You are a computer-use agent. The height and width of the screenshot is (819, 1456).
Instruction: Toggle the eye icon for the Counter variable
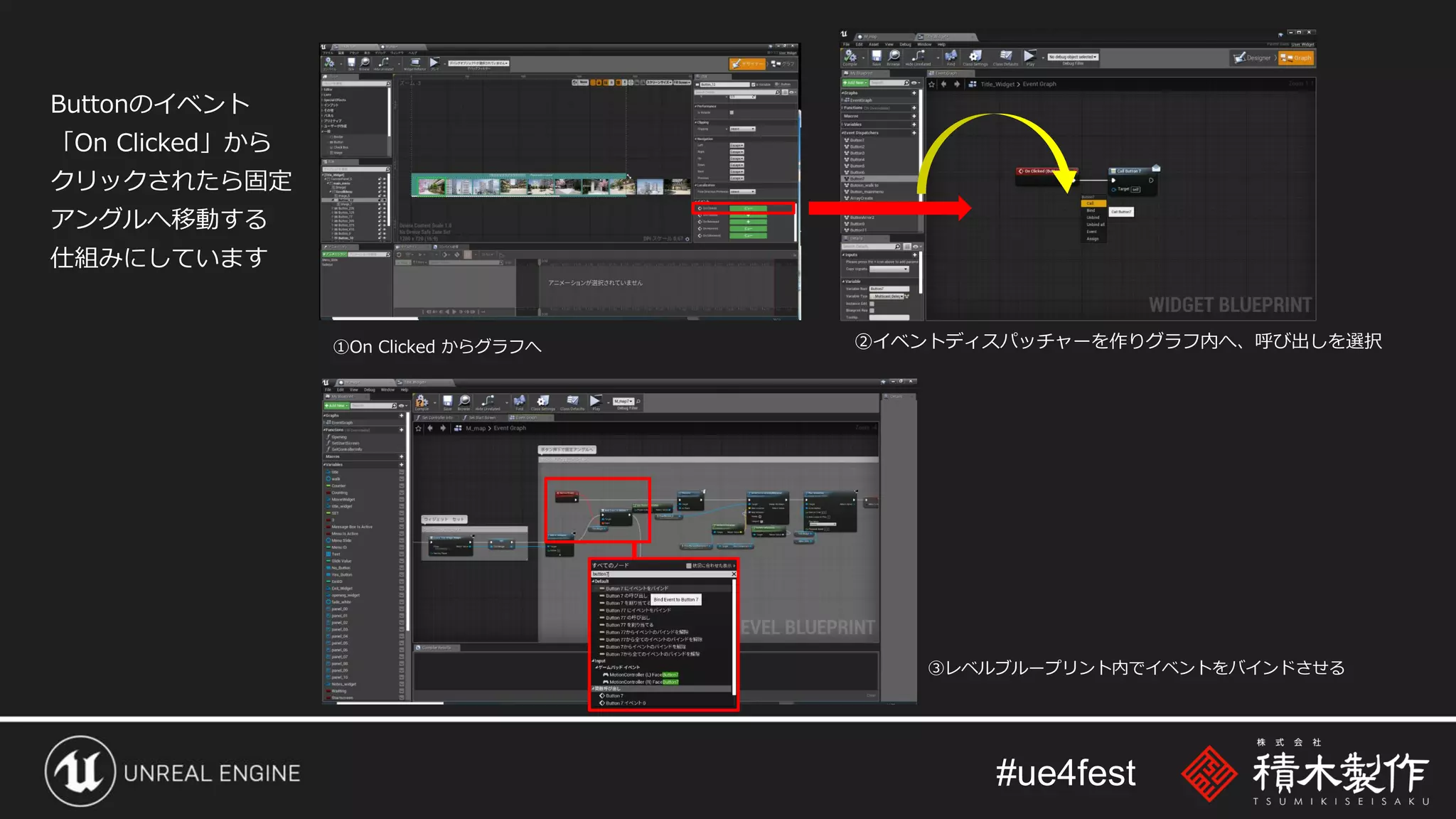[x=402, y=486]
